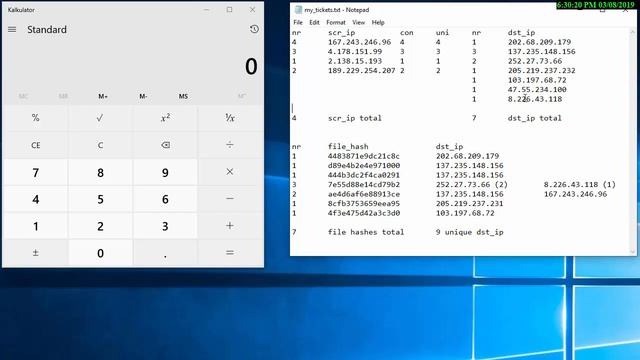Click the CE clear entry button
The width and height of the screenshot is (640, 360).
tap(36, 145)
